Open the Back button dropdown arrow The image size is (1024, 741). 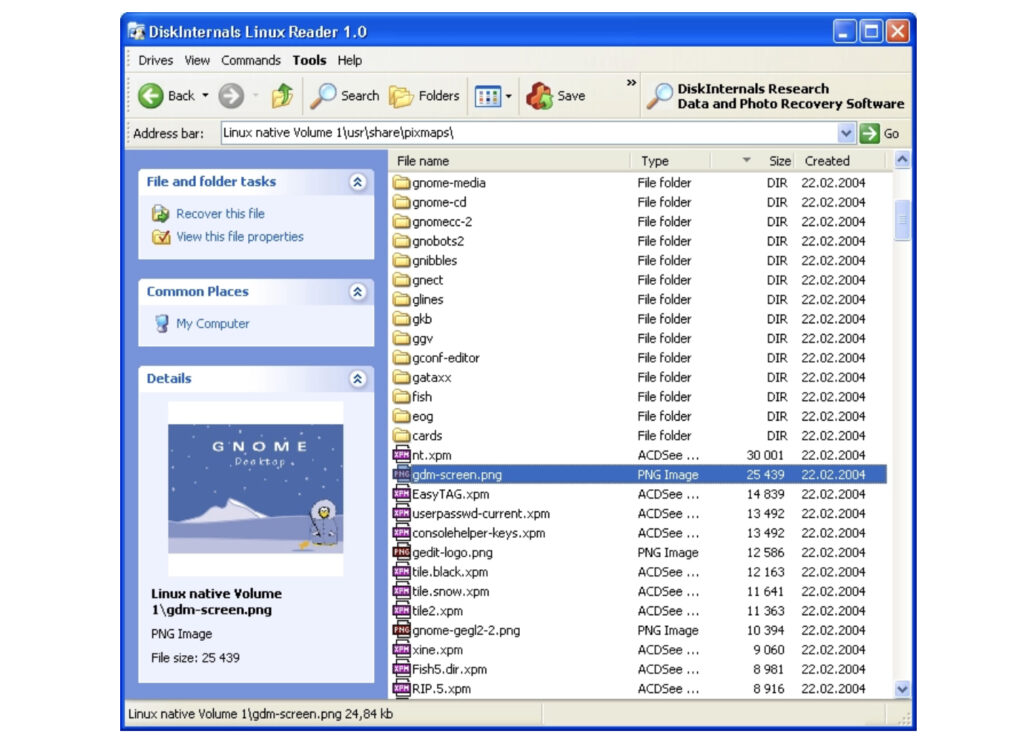[x=206, y=95]
